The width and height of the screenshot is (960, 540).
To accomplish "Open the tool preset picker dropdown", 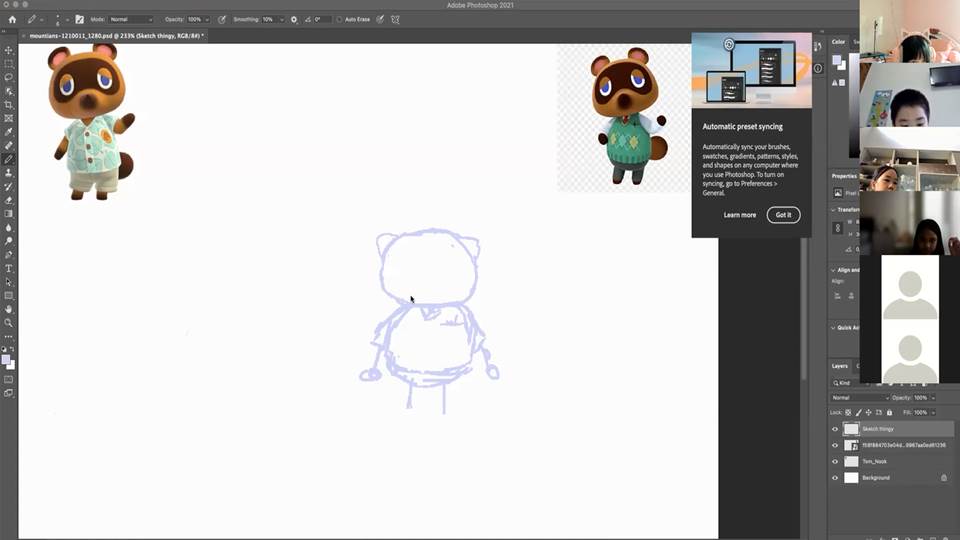I will click(41, 20).
